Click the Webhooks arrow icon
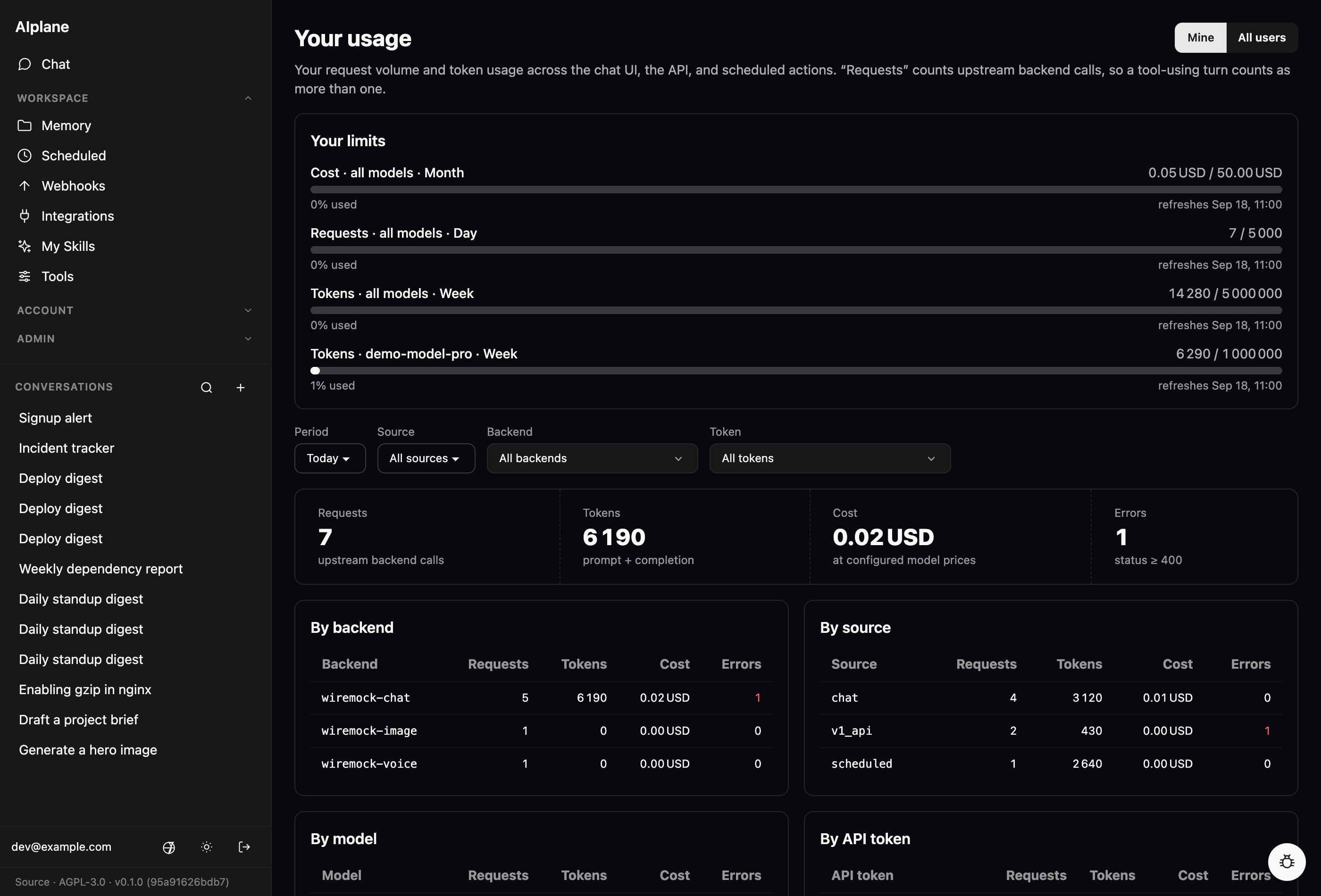This screenshot has height=896, width=1321. [25, 186]
